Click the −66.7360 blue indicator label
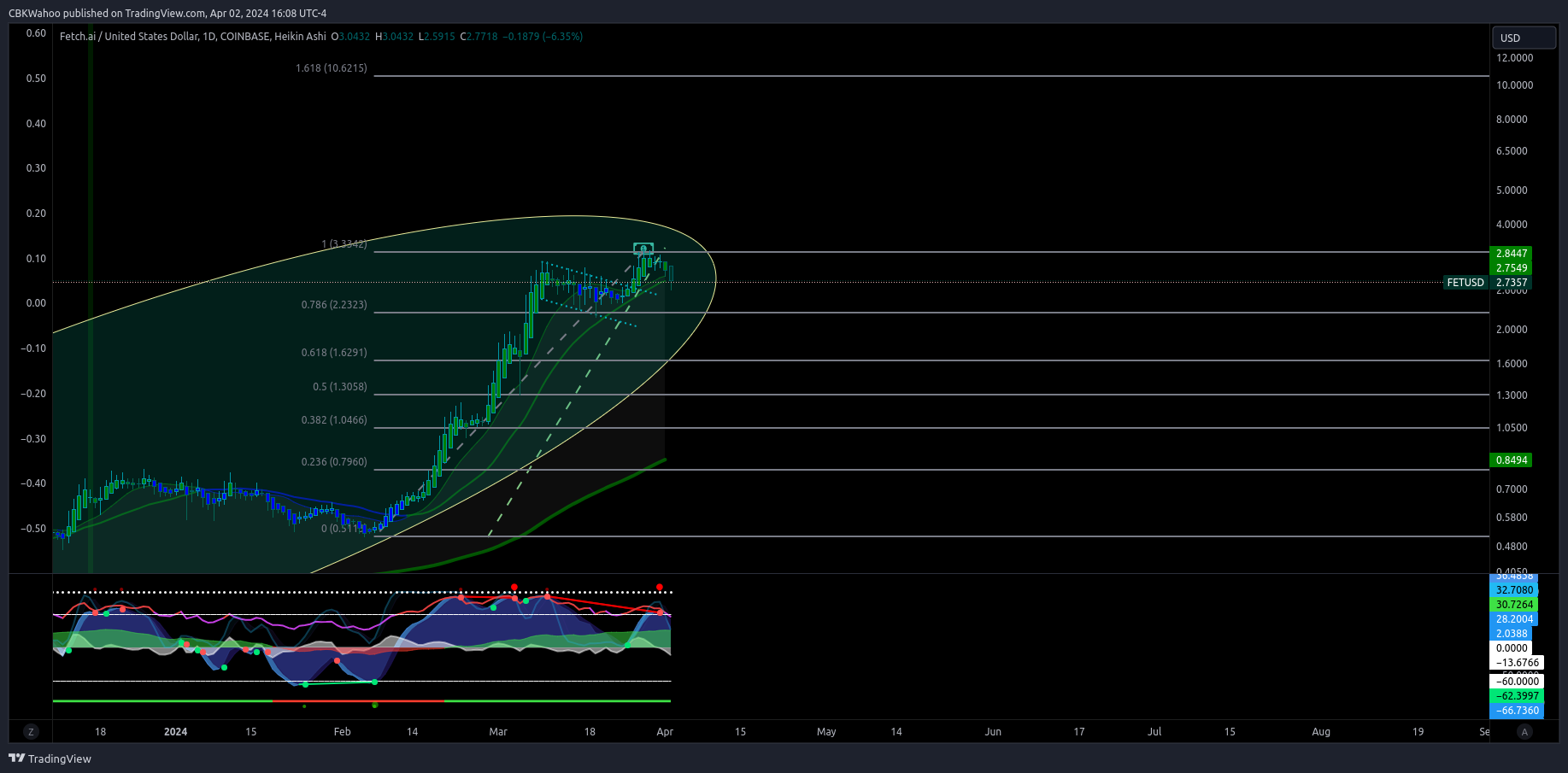This screenshot has width=1568, height=773. coord(1517,711)
